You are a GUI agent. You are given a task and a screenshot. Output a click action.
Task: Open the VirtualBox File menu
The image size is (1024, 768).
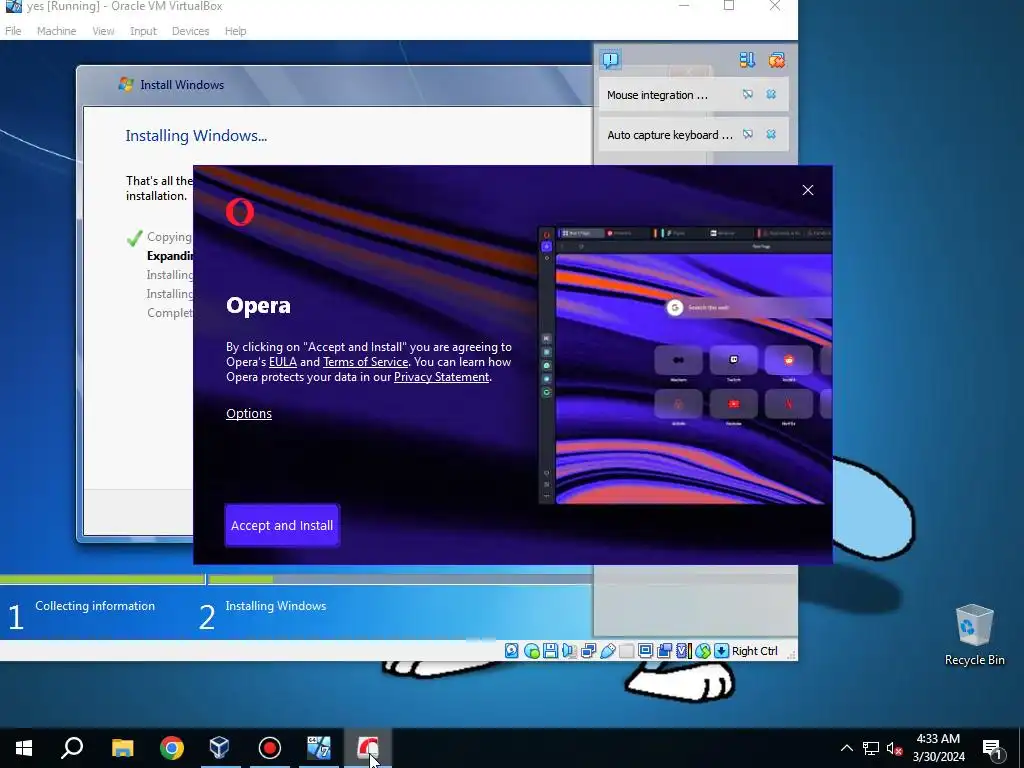(x=13, y=31)
